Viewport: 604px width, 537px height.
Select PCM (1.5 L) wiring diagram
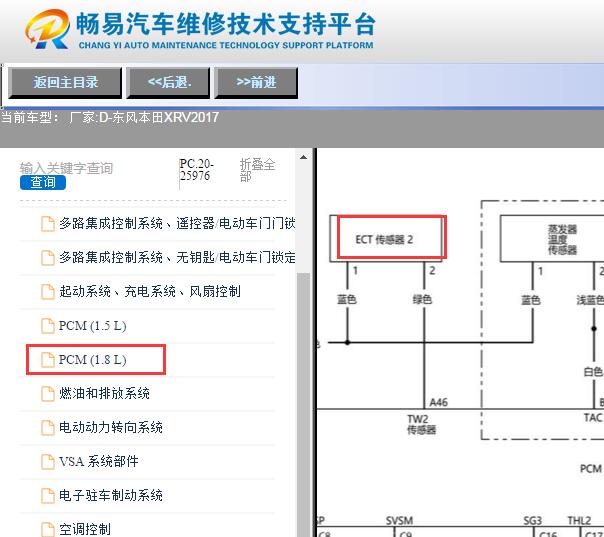[92, 326]
